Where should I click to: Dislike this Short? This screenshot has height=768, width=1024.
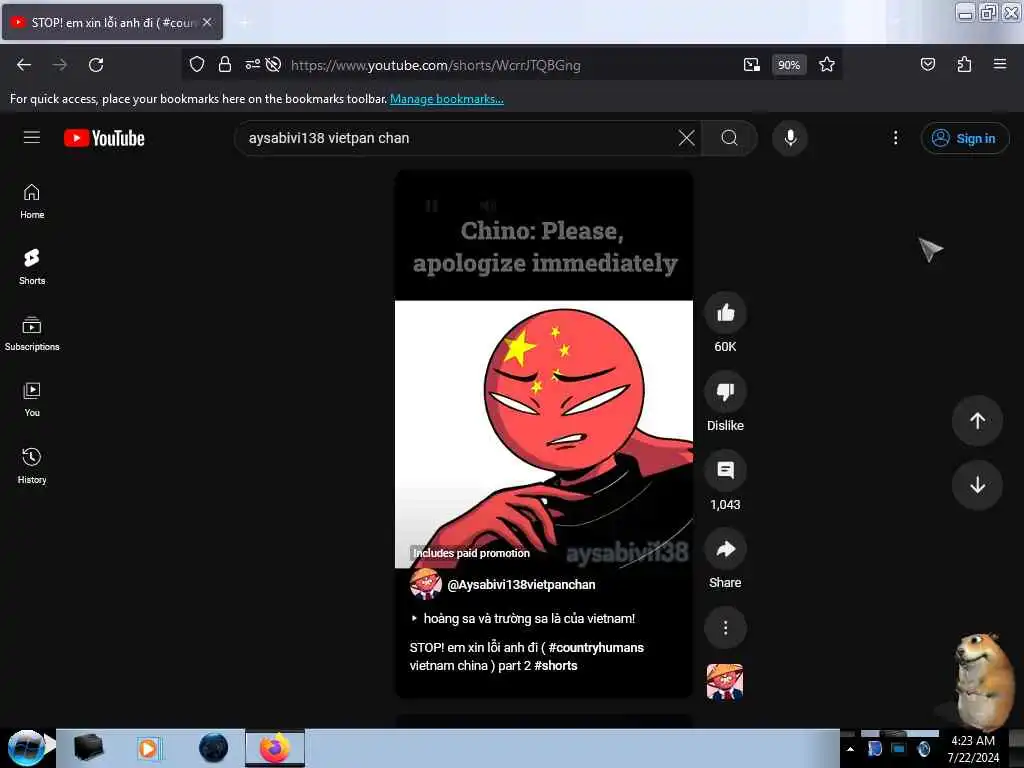click(x=725, y=392)
